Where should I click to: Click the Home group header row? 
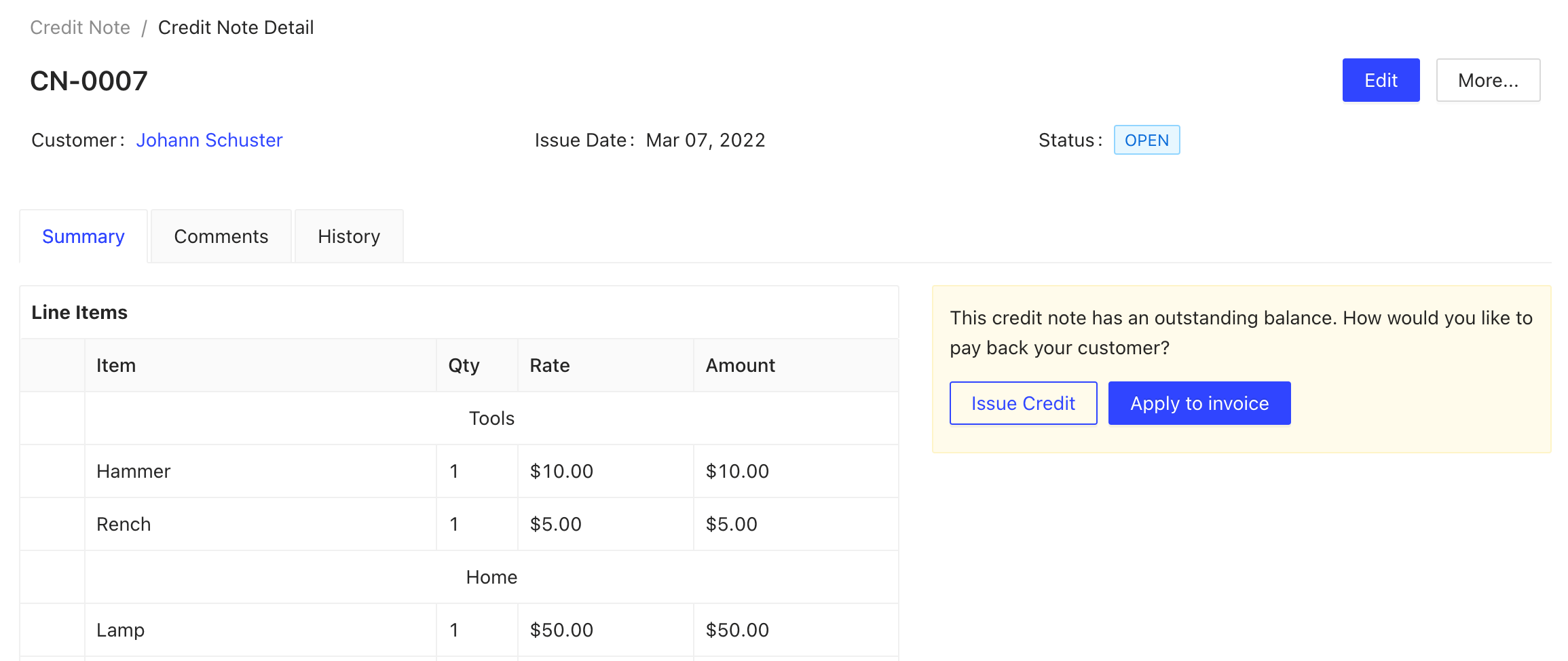(x=491, y=577)
